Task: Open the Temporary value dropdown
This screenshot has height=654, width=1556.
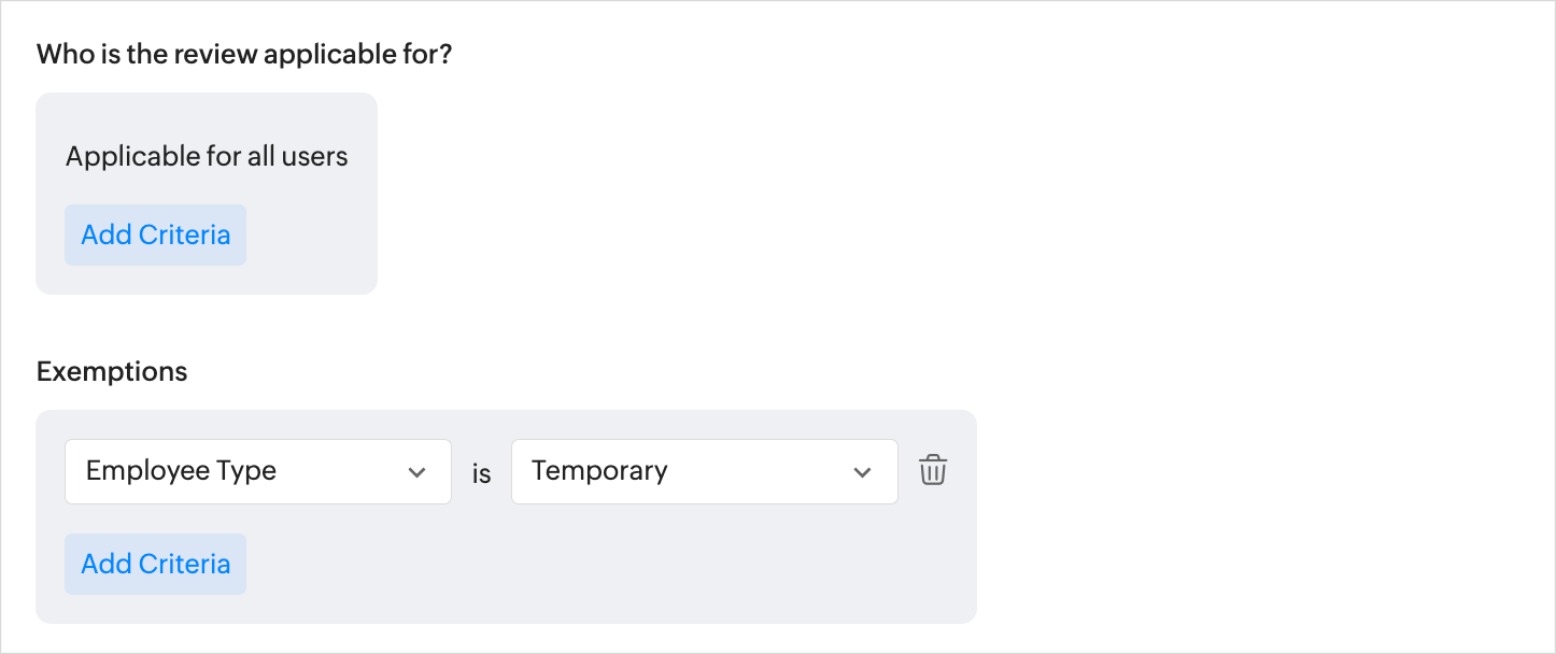Action: [x=703, y=471]
